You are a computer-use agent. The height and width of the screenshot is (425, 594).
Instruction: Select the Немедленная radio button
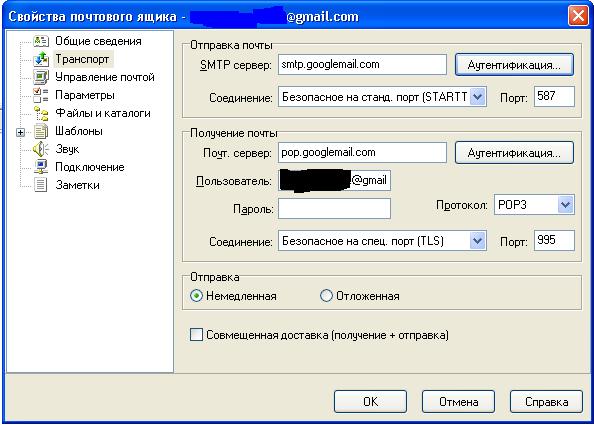coord(196,295)
